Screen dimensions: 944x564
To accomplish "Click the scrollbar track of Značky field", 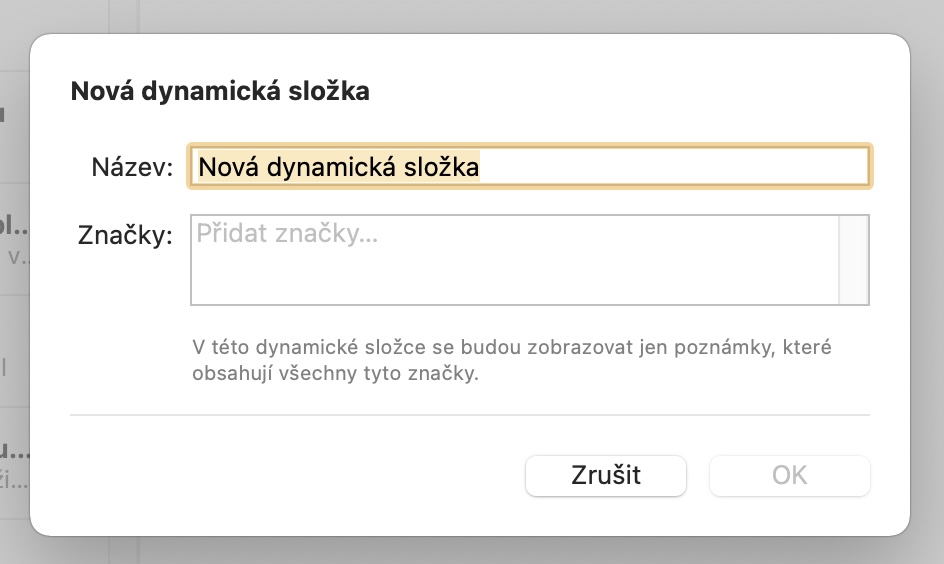I will [854, 259].
